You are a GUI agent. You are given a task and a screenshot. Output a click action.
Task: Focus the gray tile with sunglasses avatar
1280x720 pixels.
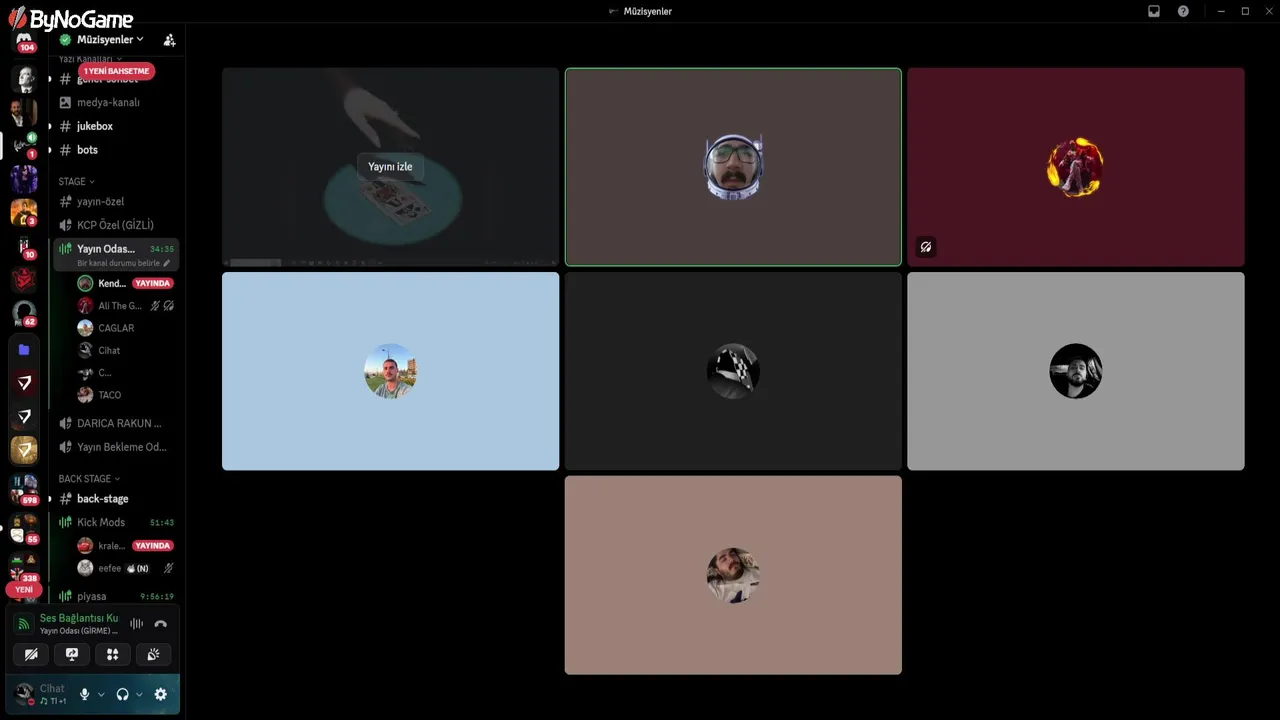(1076, 371)
